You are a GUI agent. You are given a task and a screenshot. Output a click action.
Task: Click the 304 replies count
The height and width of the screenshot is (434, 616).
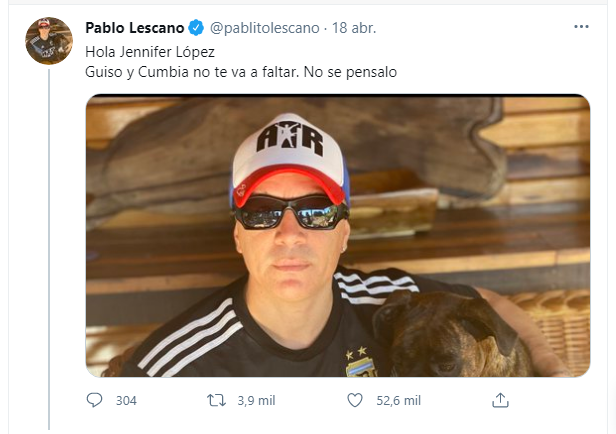tap(126, 401)
